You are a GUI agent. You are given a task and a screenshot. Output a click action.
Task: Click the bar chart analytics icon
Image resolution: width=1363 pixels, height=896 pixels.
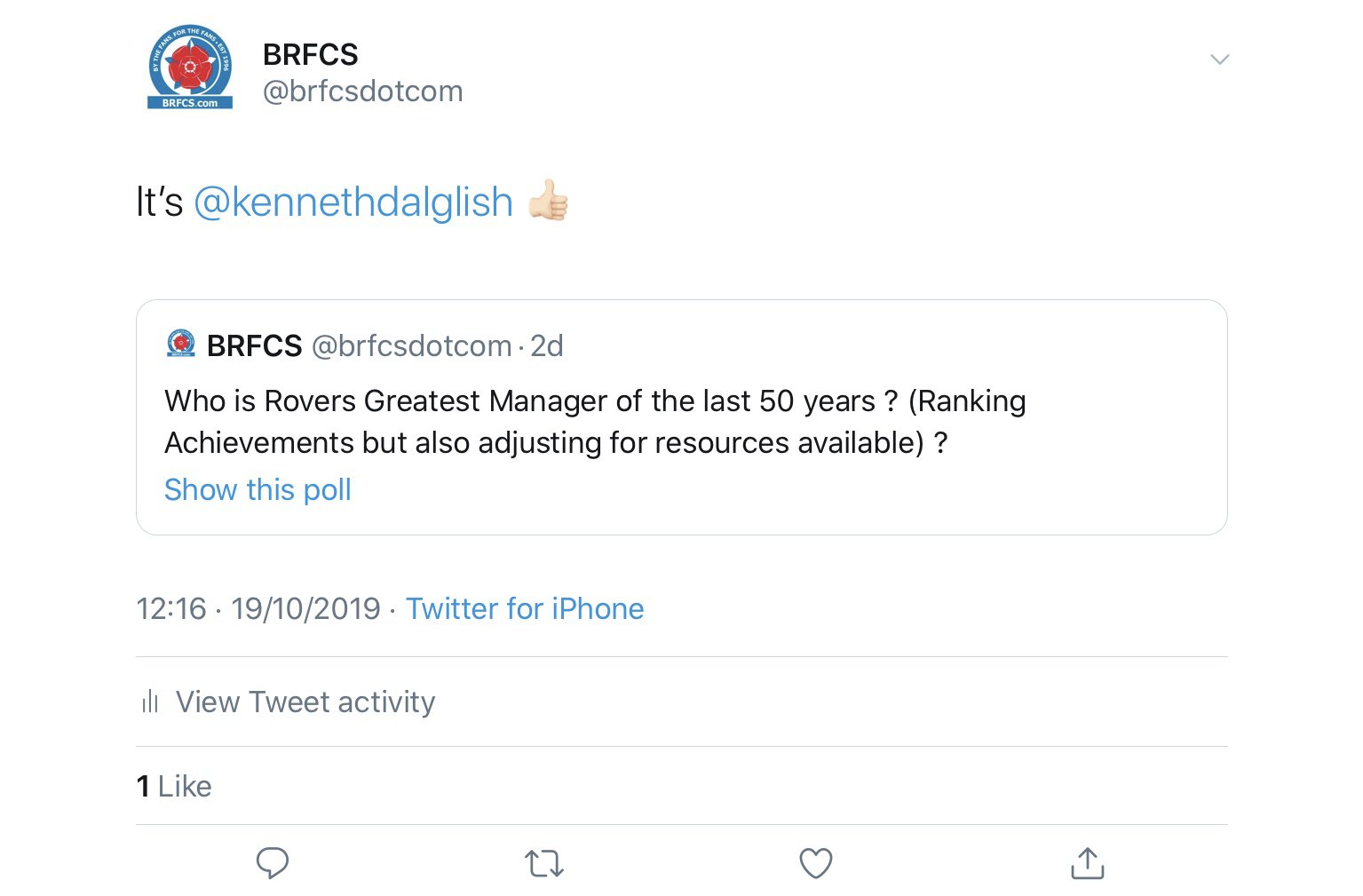[x=150, y=702]
